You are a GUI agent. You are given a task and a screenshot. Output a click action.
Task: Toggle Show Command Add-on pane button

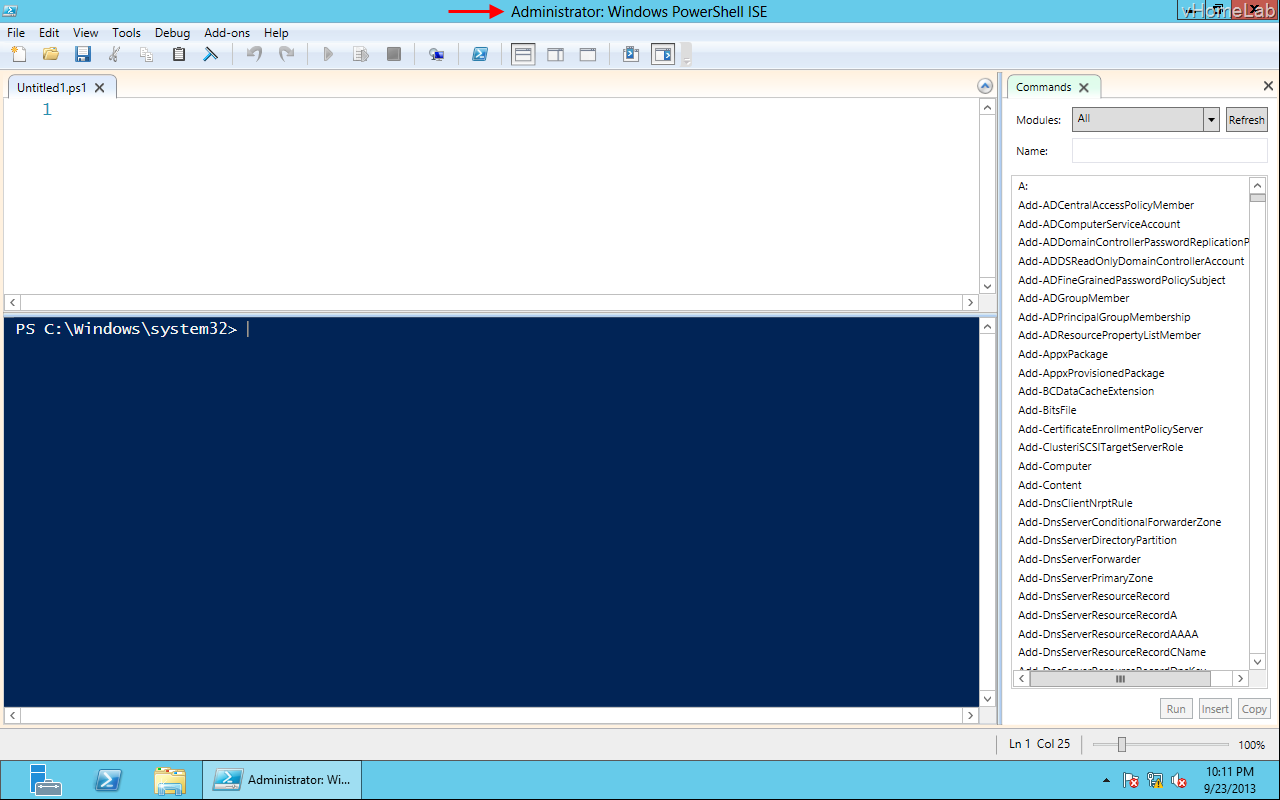click(663, 54)
